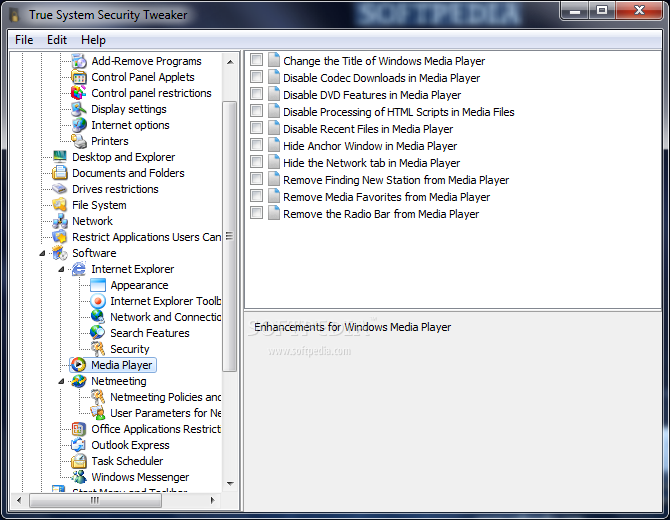Image resolution: width=670 pixels, height=520 pixels.
Task: Click the Netmeeting Policies keys icon
Action: (x=98, y=397)
